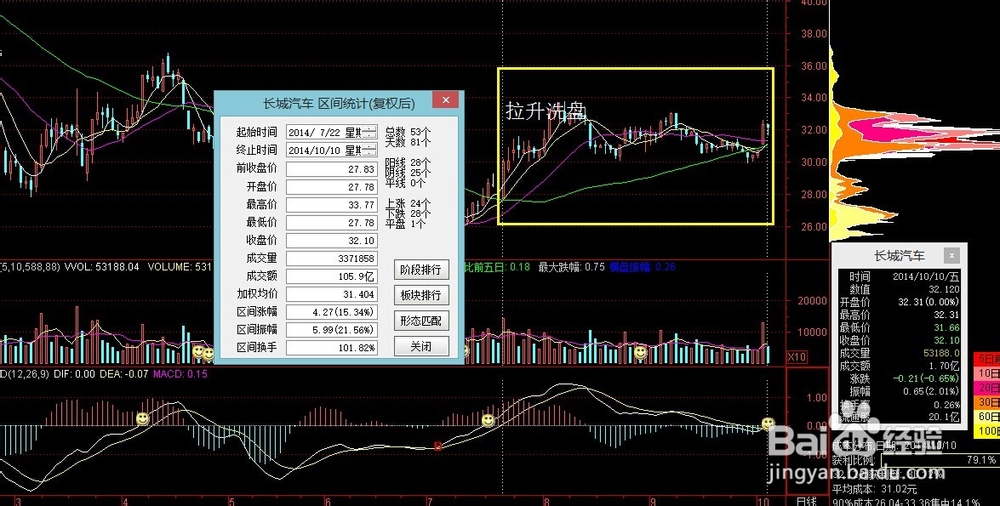Click the 板块排行 button
Image resolution: width=1000 pixels, height=506 pixels.
point(421,295)
